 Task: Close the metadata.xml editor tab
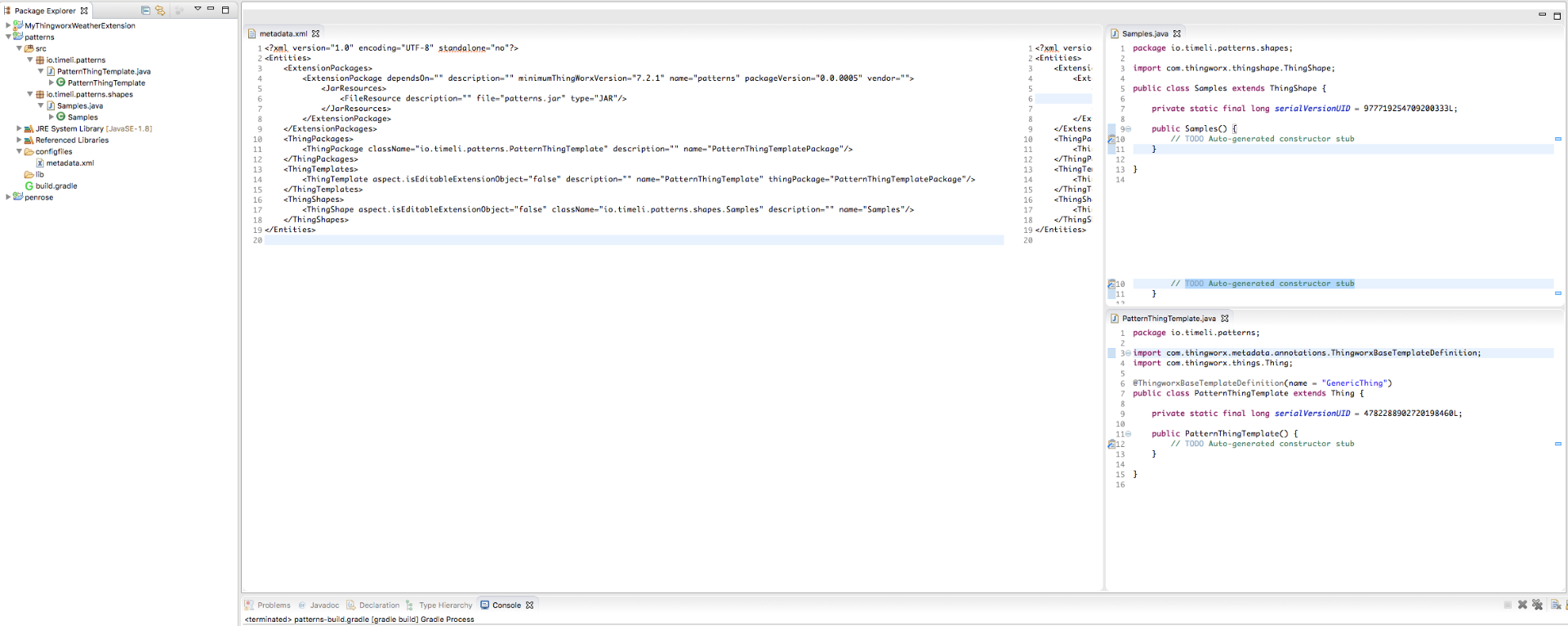315,34
